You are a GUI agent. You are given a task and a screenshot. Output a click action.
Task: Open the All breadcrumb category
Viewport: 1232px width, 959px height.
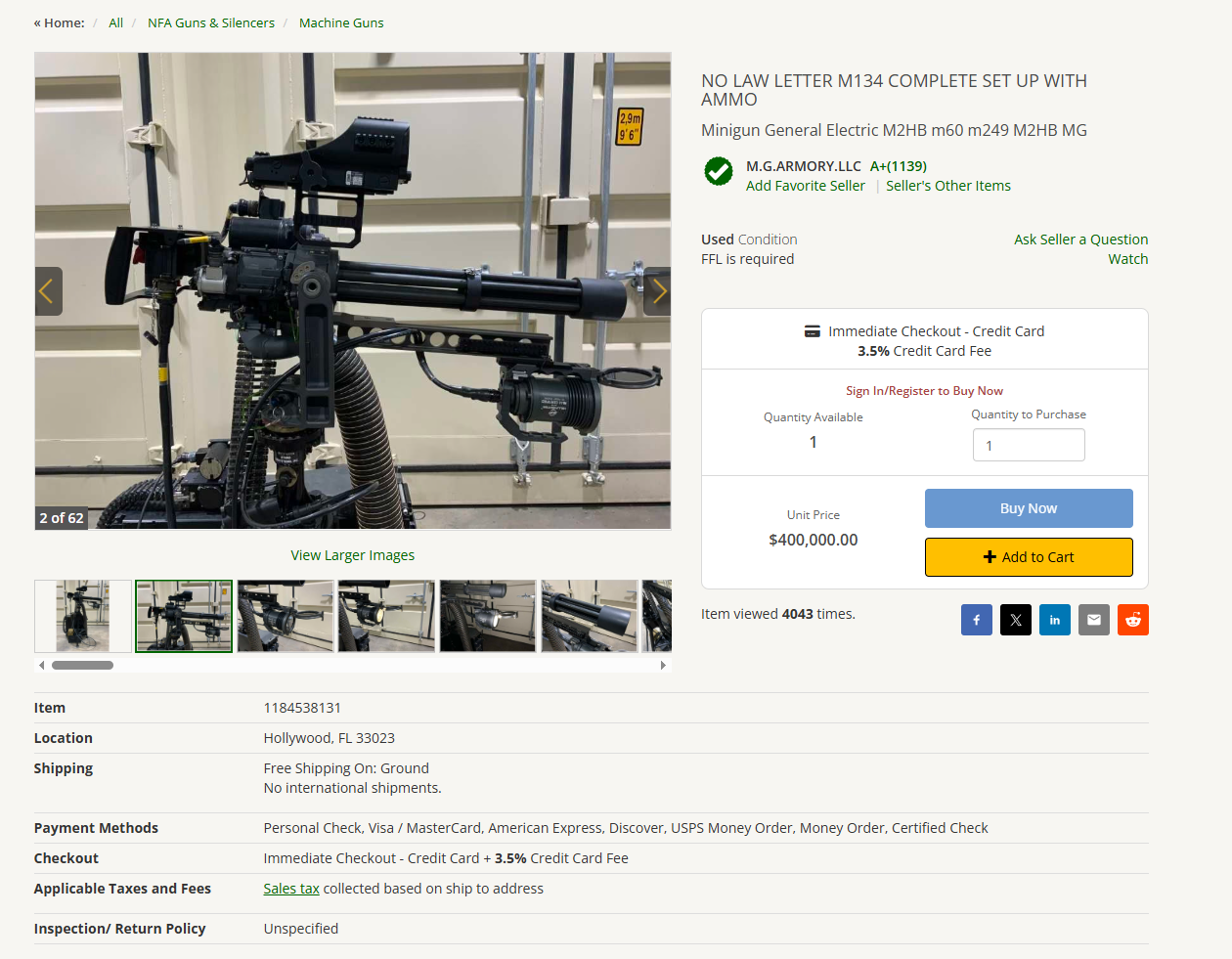point(115,22)
